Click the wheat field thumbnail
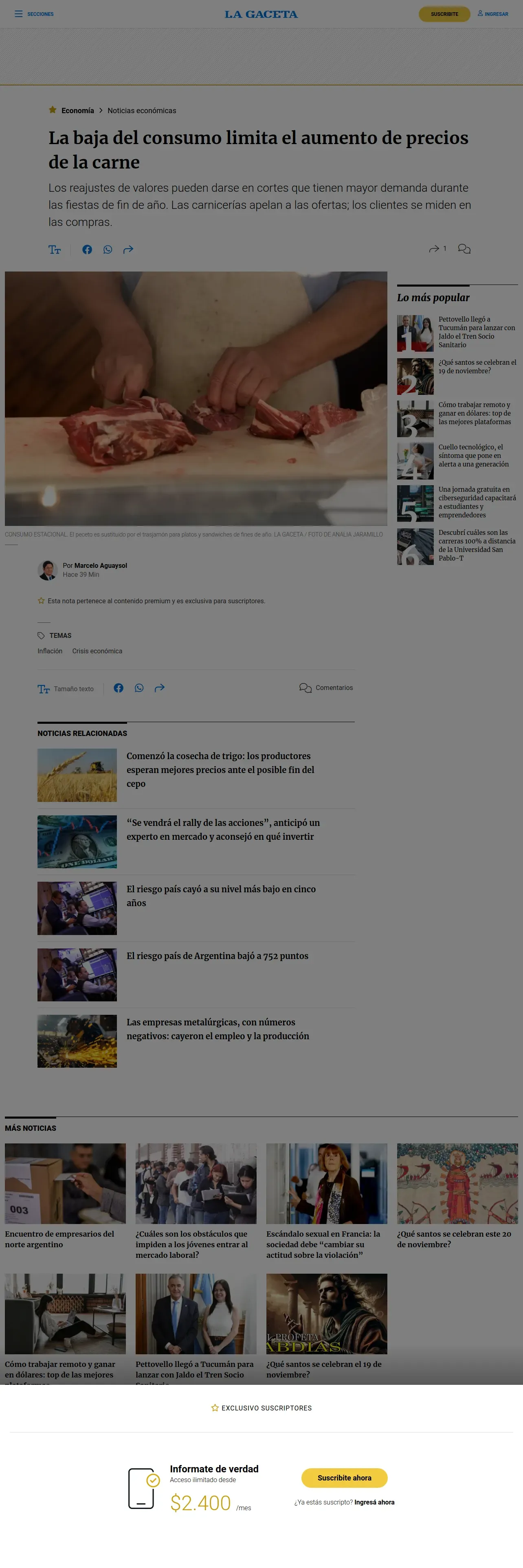The image size is (523, 1568). tap(77, 775)
